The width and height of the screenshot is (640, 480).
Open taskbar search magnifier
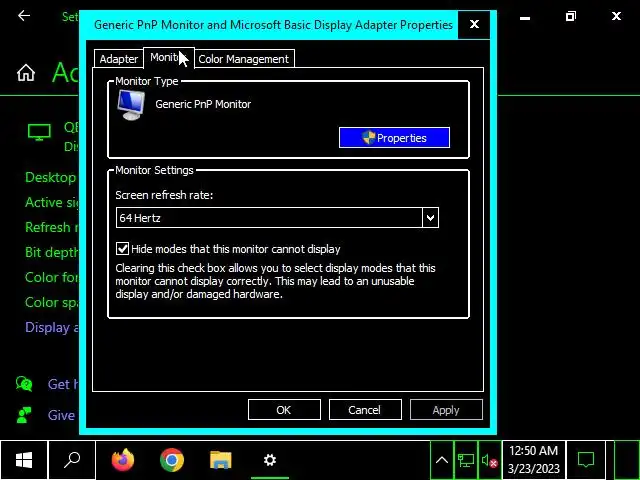click(x=72, y=460)
